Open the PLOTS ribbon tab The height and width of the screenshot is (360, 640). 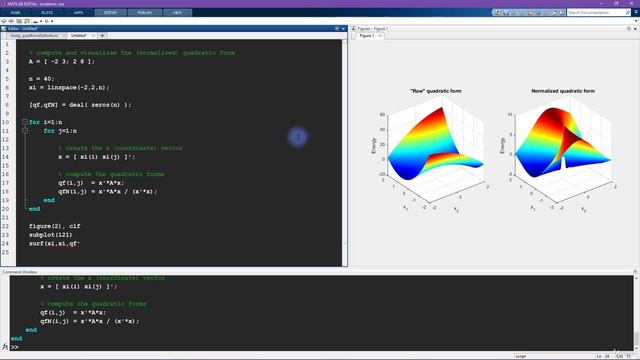pos(47,13)
